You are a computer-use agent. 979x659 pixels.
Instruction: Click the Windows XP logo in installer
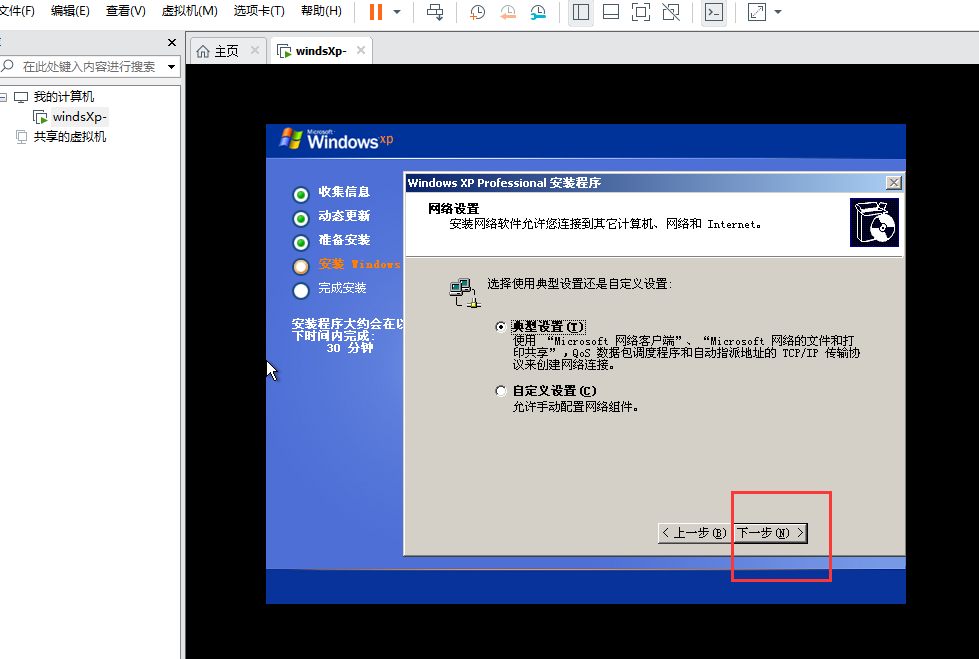(x=336, y=139)
